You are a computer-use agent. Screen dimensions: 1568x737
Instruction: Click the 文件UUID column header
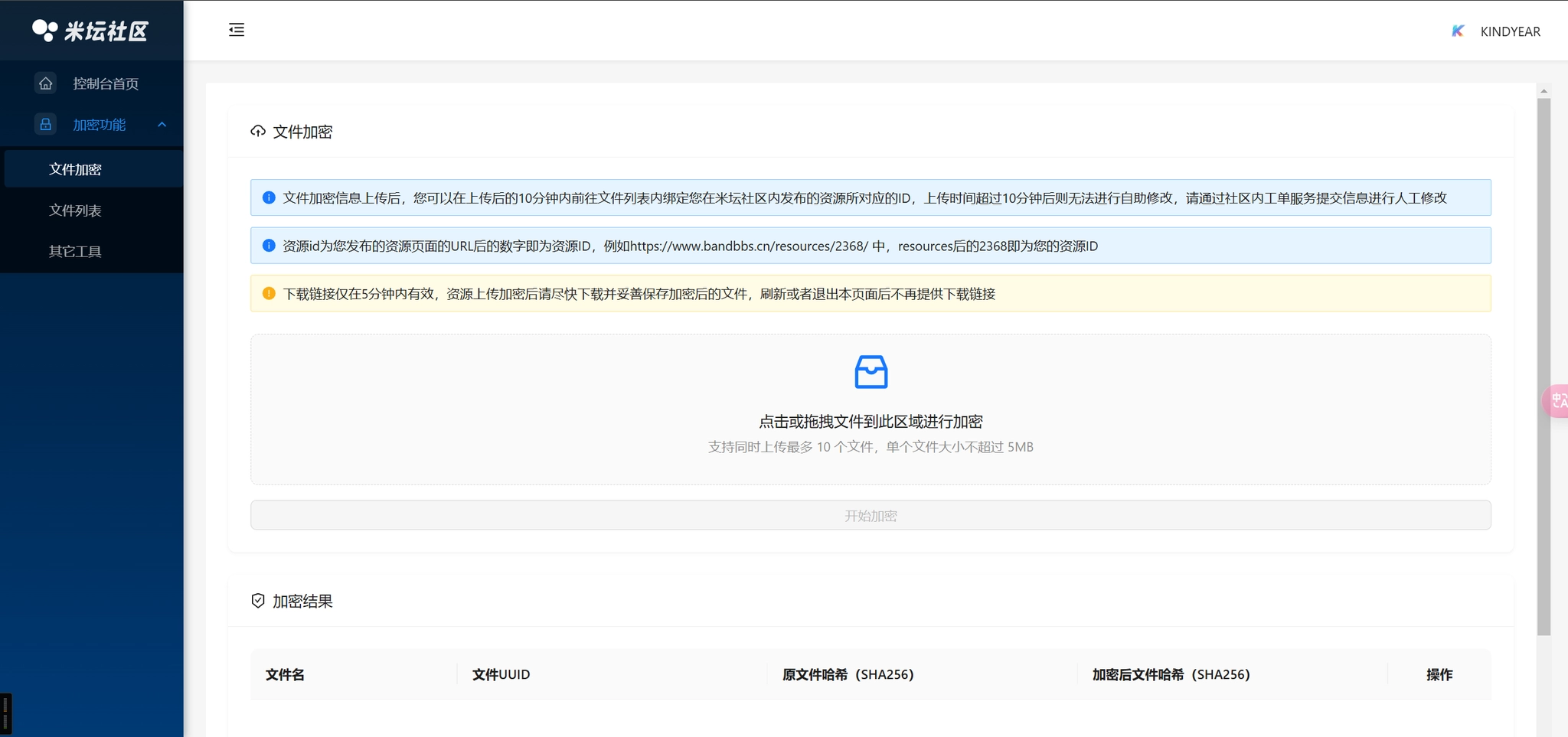(x=501, y=674)
